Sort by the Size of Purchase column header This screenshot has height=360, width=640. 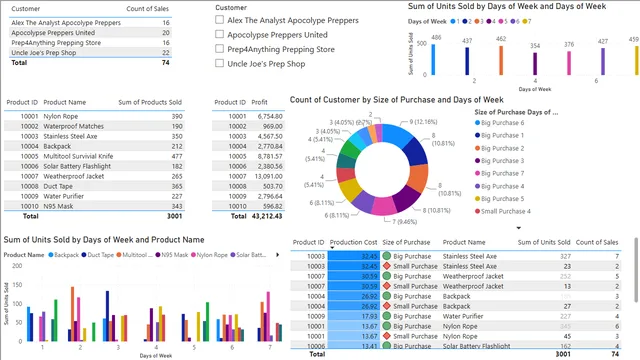[x=406, y=242]
